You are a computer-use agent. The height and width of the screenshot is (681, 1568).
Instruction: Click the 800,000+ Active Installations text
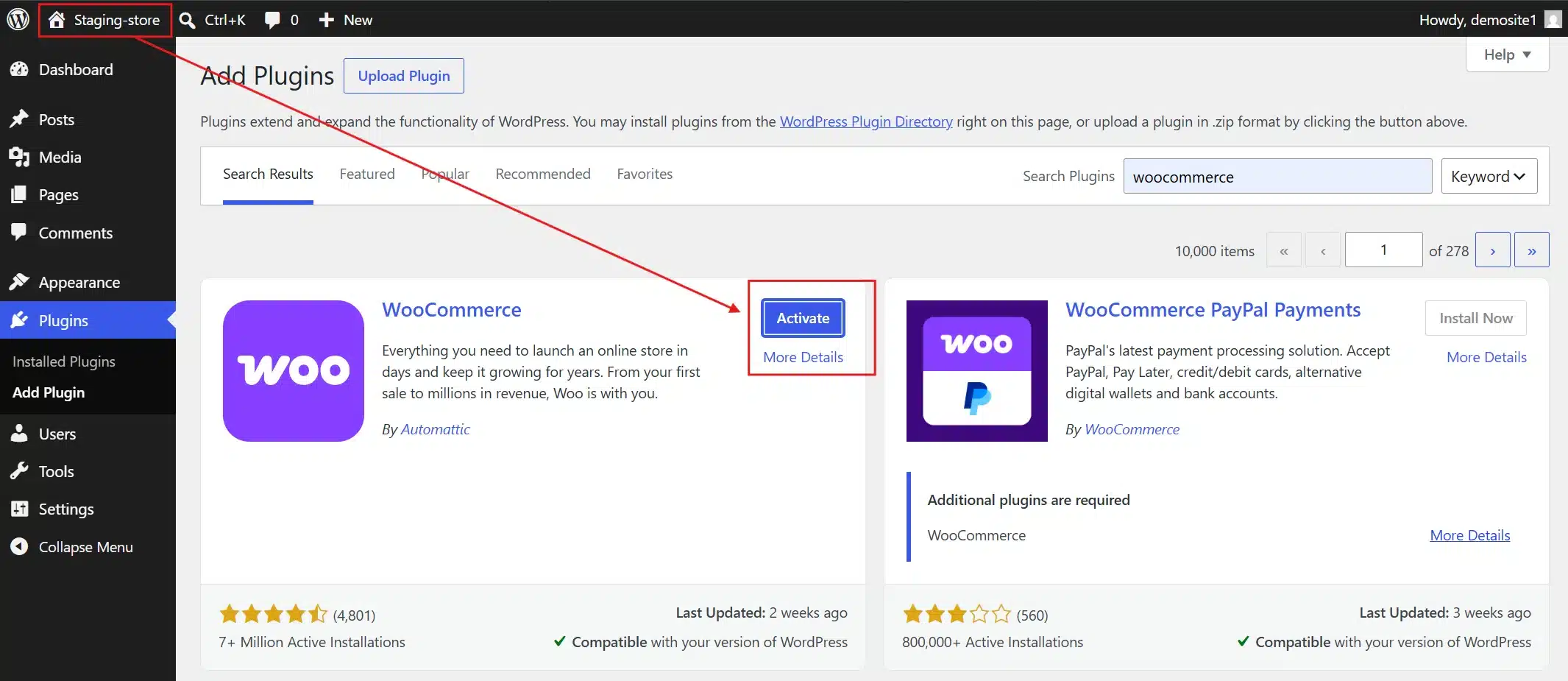pyautogui.click(x=993, y=642)
